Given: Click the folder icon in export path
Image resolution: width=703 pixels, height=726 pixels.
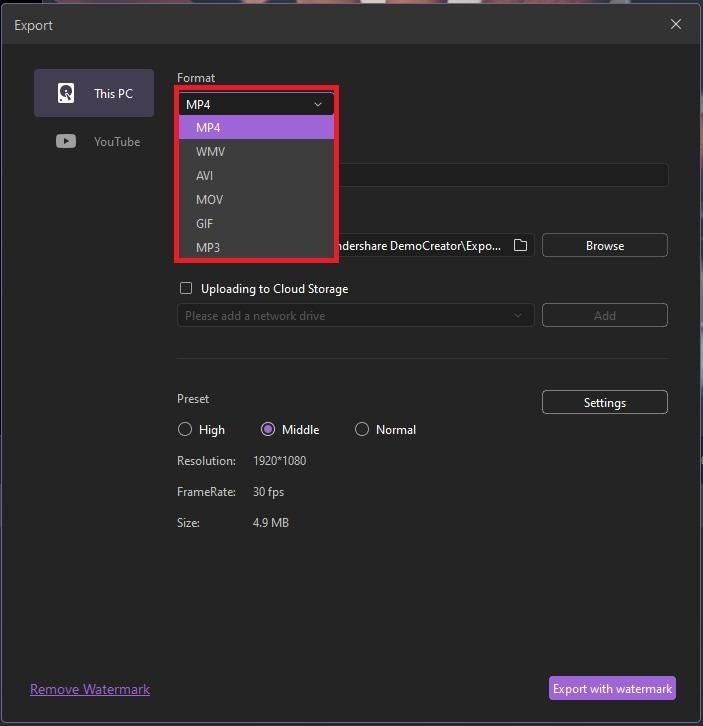Looking at the screenshot, I should [520, 245].
